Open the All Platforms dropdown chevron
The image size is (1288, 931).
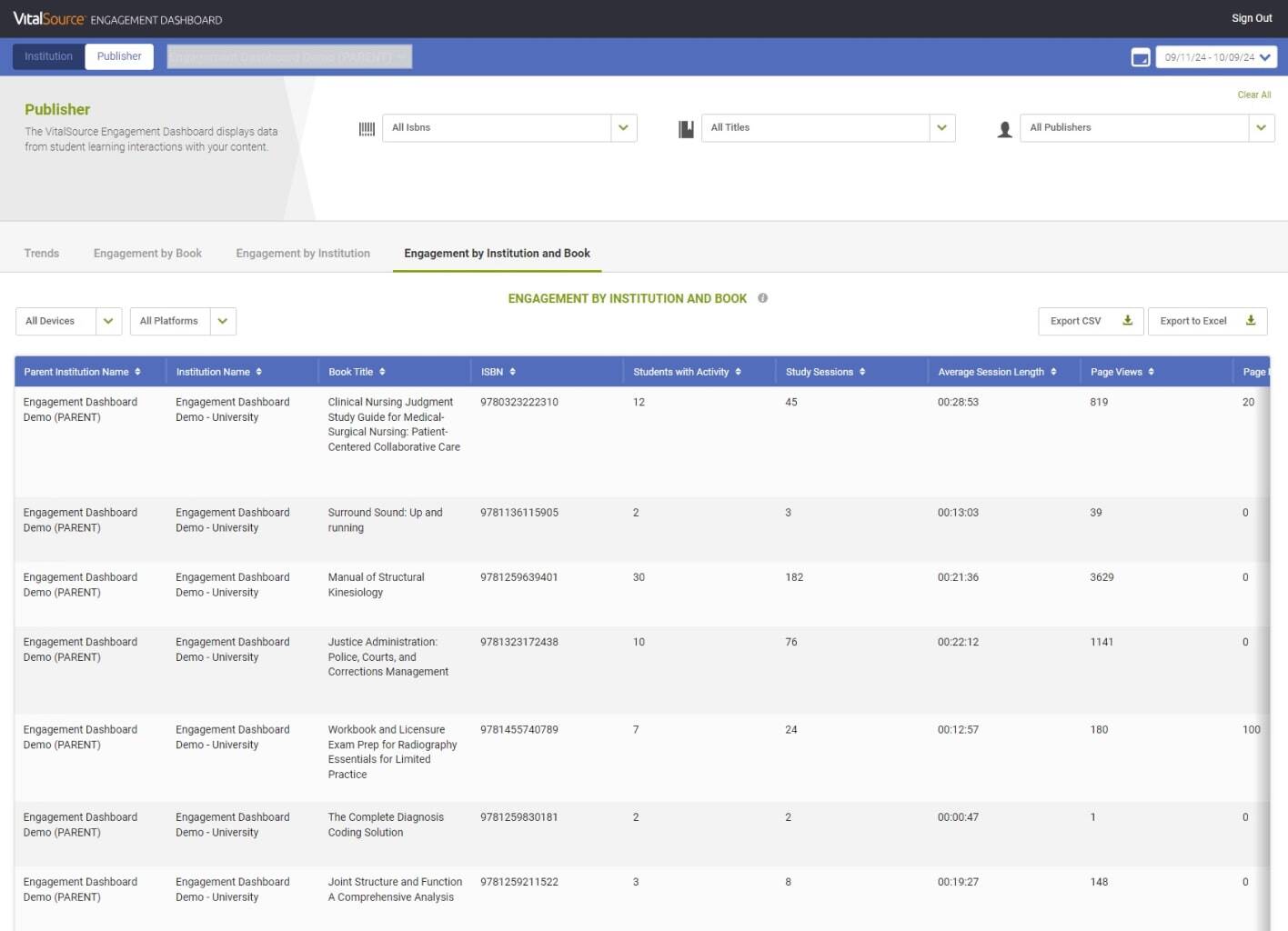tap(223, 321)
